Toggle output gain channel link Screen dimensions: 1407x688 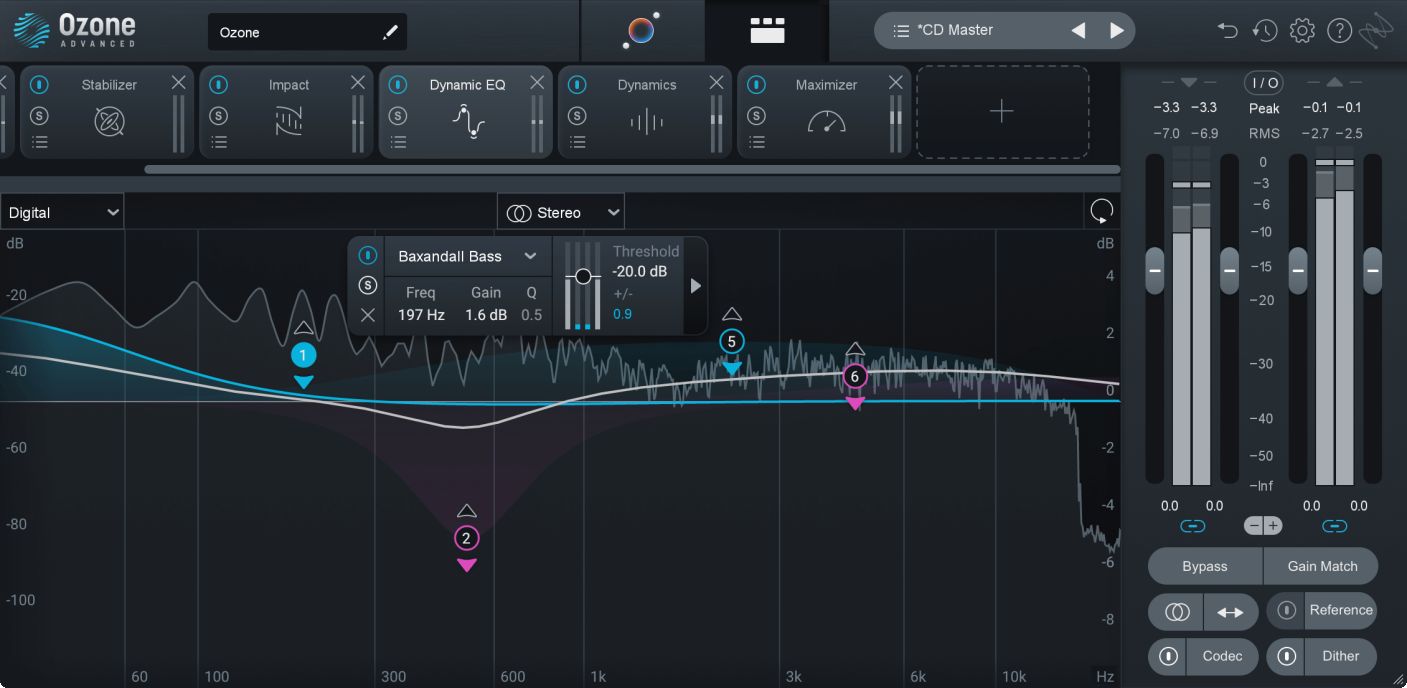(1334, 526)
